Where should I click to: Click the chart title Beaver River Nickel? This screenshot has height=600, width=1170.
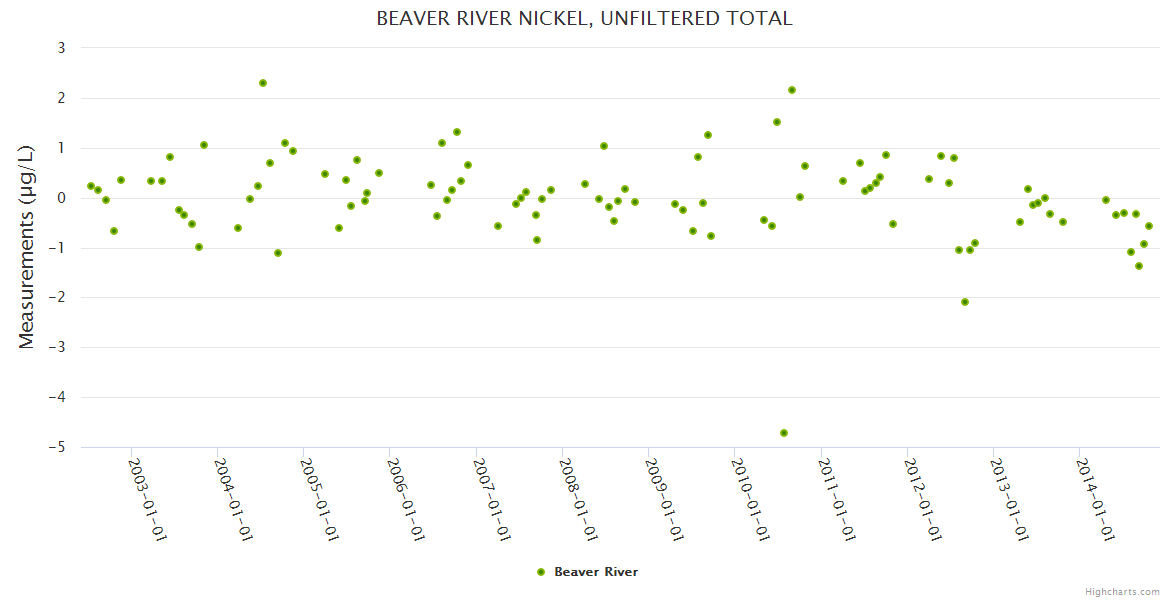point(584,18)
